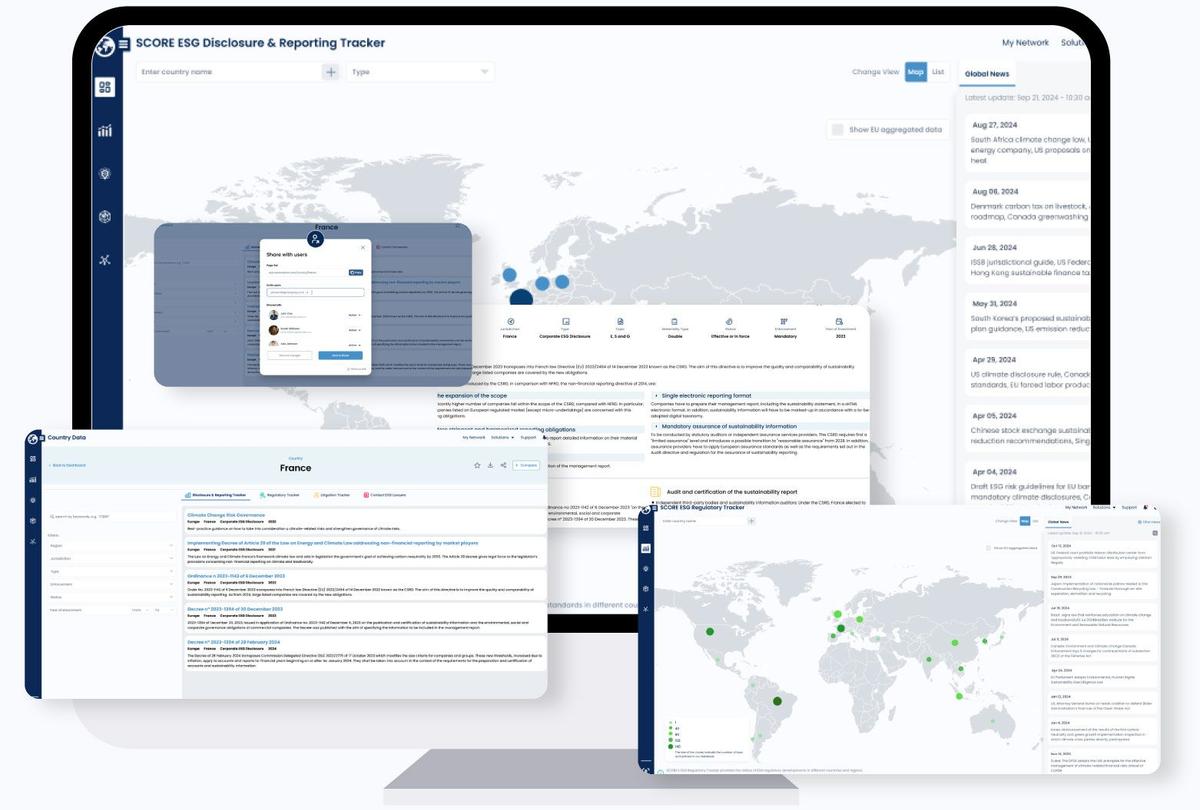Screen dimensions: 1200x810
Task: Open the hamburger menu in main tracker header
Action: (123, 44)
